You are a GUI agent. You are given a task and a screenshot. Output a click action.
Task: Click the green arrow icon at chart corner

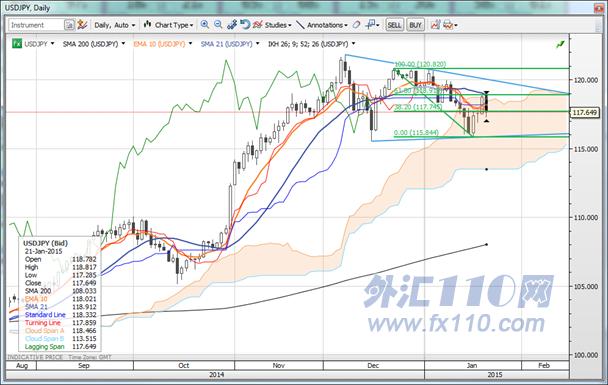(560, 45)
